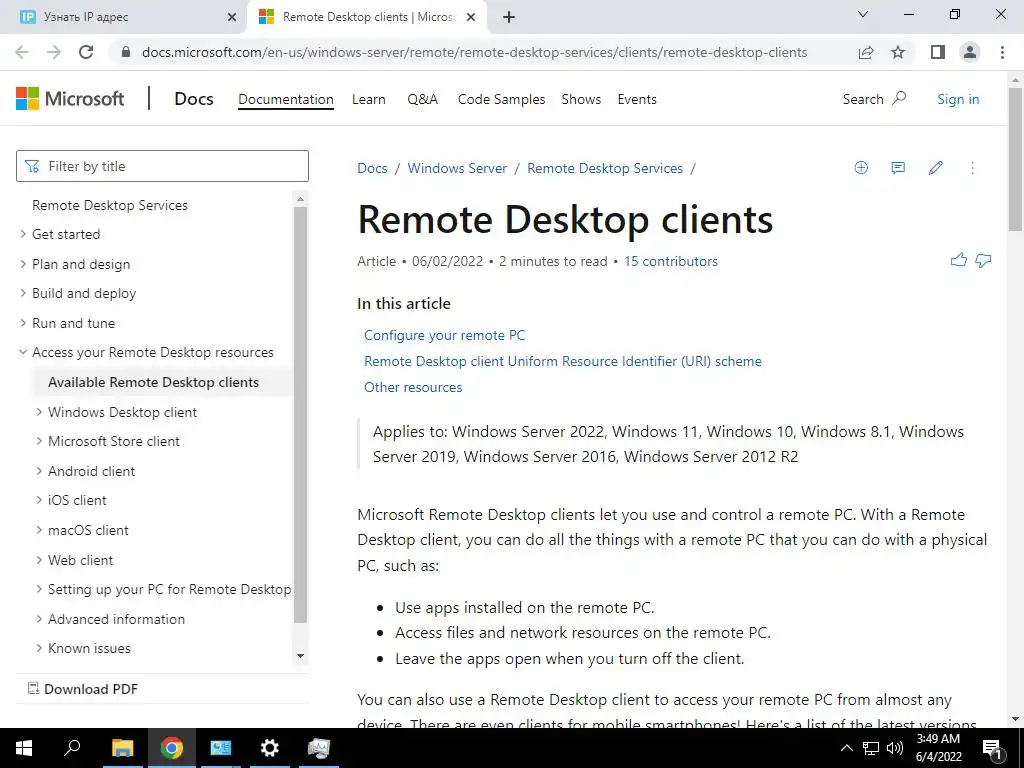
Task: Give thumbs down to the article
Action: pyautogui.click(x=983, y=261)
